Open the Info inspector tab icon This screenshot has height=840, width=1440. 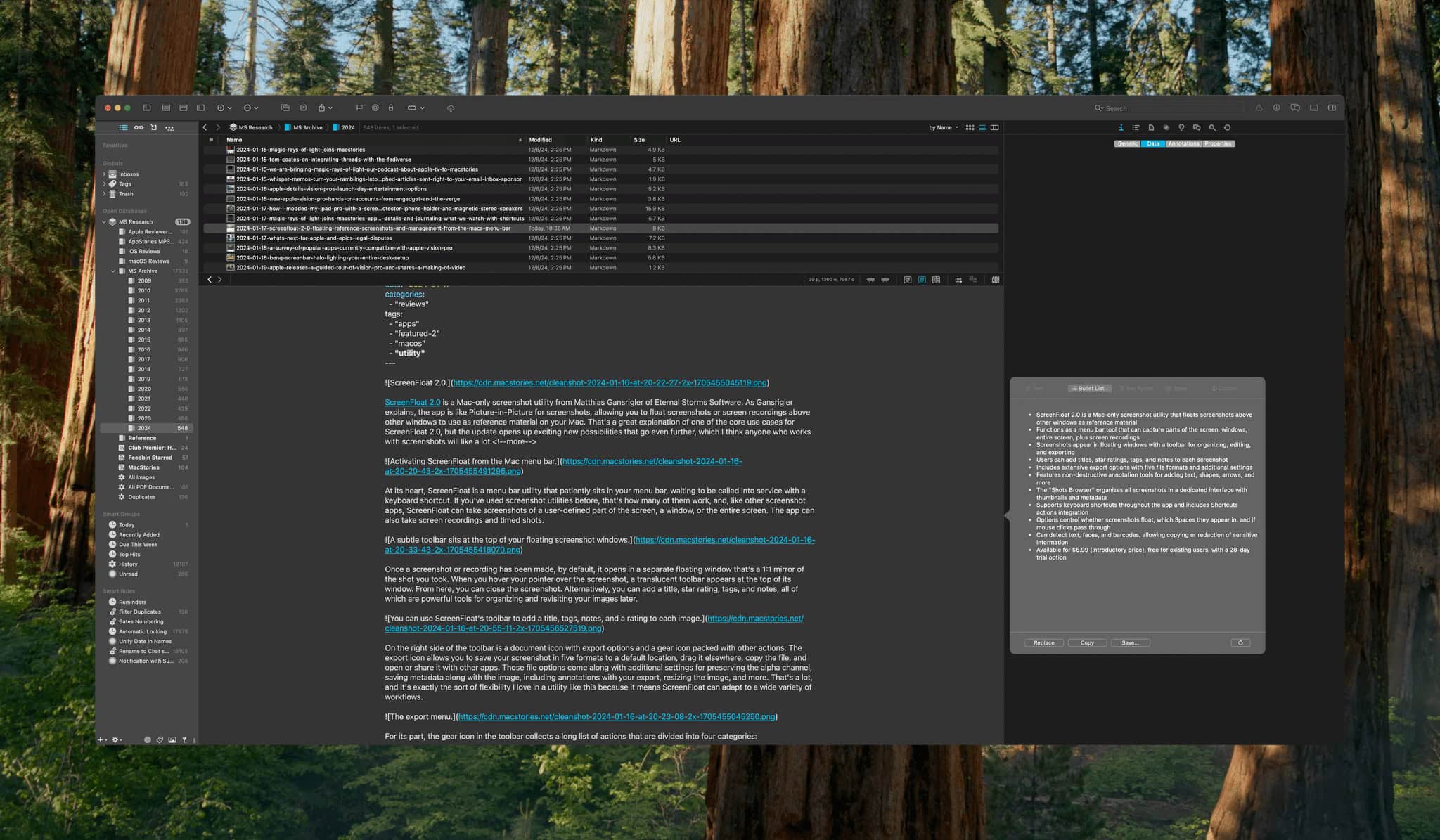1121,127
